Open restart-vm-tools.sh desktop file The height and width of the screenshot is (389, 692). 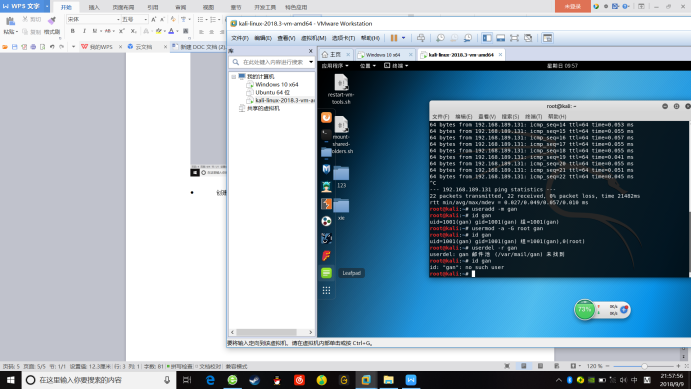point(341,89)
